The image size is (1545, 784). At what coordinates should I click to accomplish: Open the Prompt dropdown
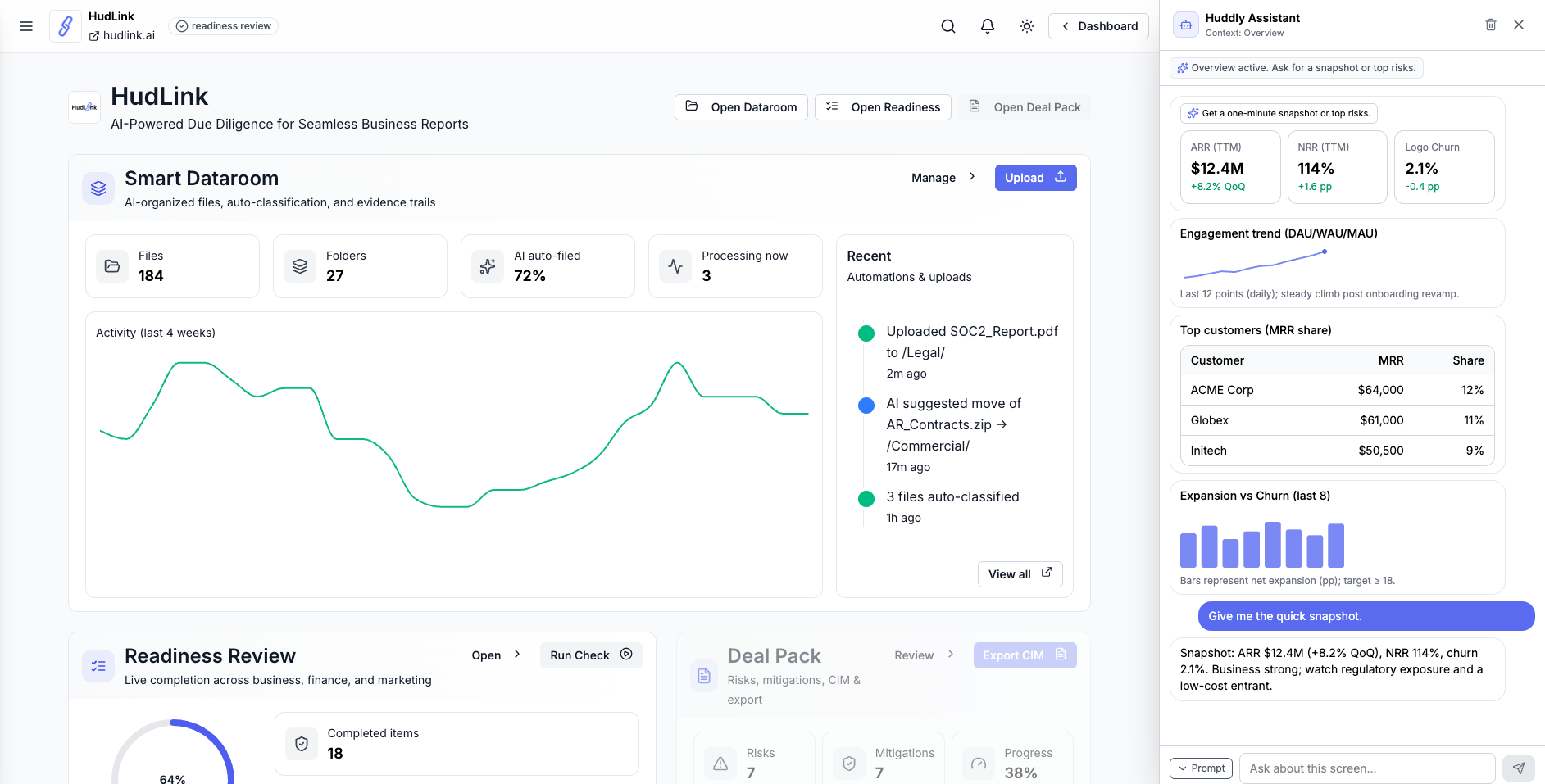pyautogui.click(x=1201, y=768)
